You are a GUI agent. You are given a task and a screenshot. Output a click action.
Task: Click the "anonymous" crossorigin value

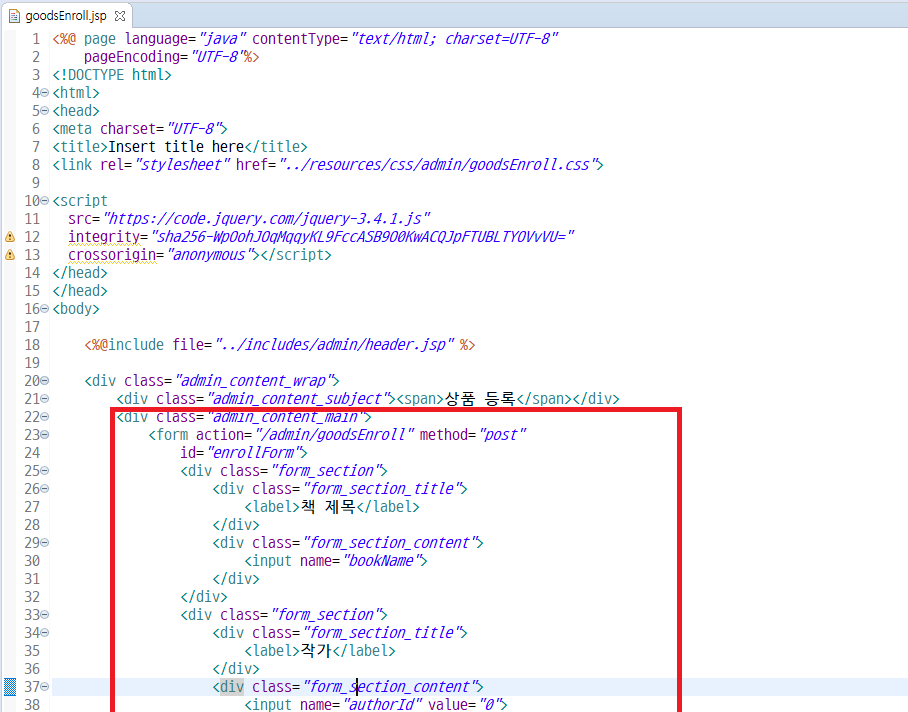pyautogui.click(x=210, y=255)
